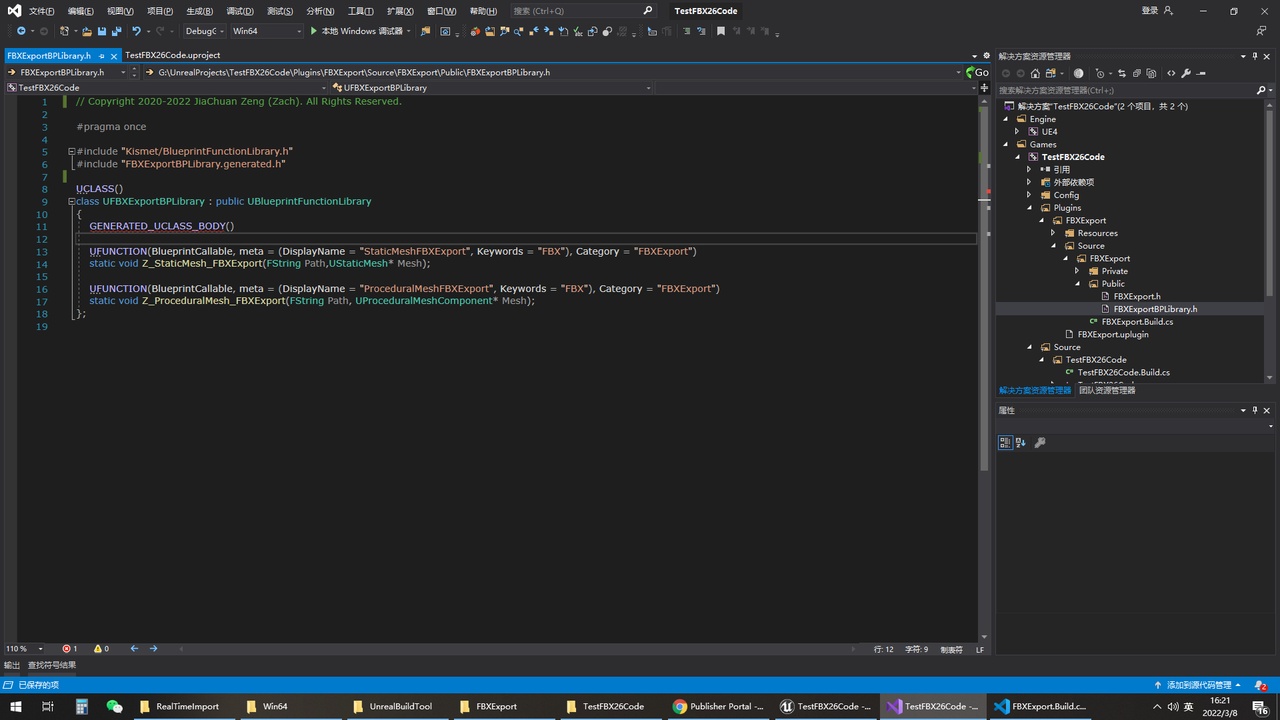Select FBXExport.uplugin in the solution tree
The width and height of the screenshot is (1280, 720).
click(x=1113, y=334)
